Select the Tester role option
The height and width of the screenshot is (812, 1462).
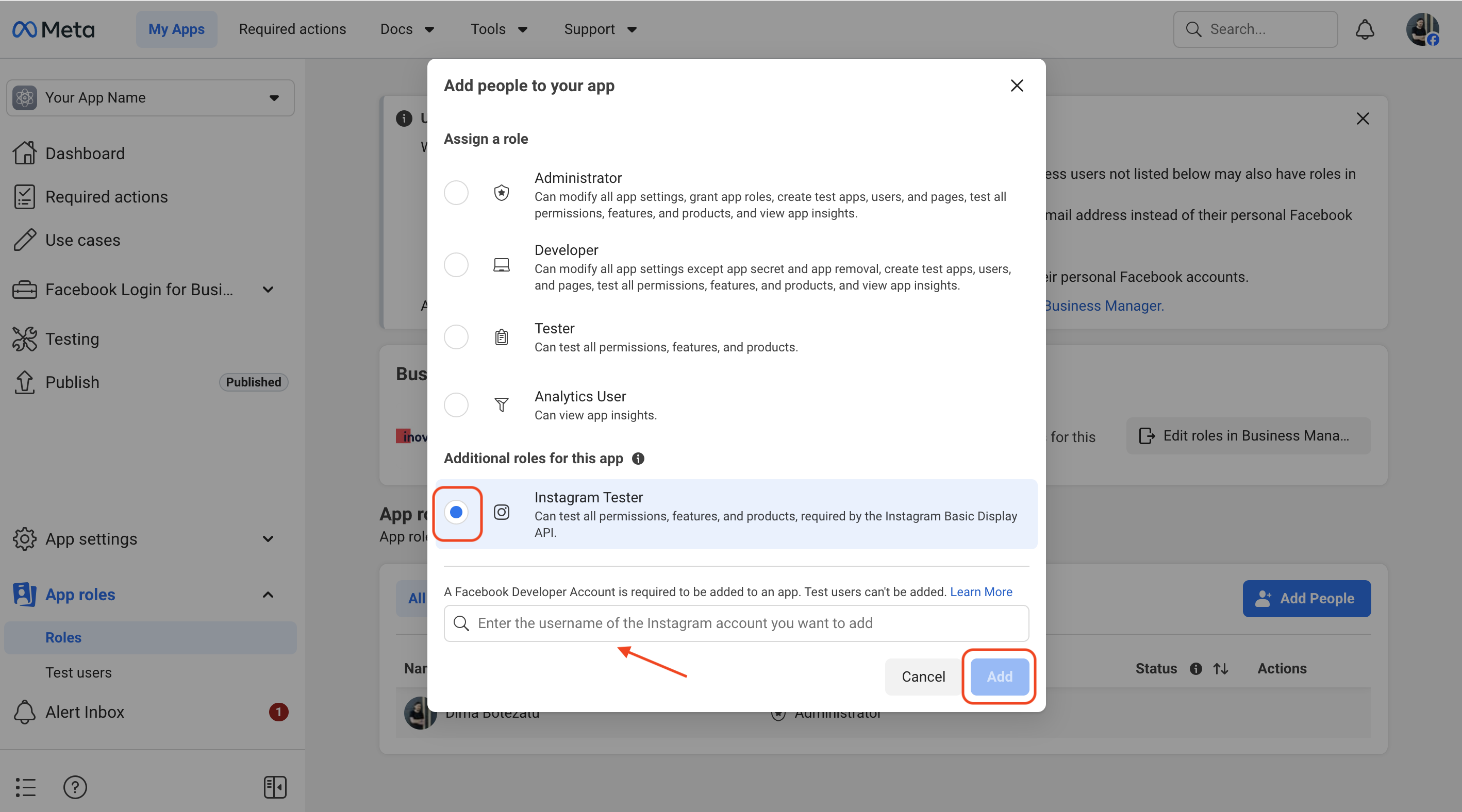(x=456, y=337)
